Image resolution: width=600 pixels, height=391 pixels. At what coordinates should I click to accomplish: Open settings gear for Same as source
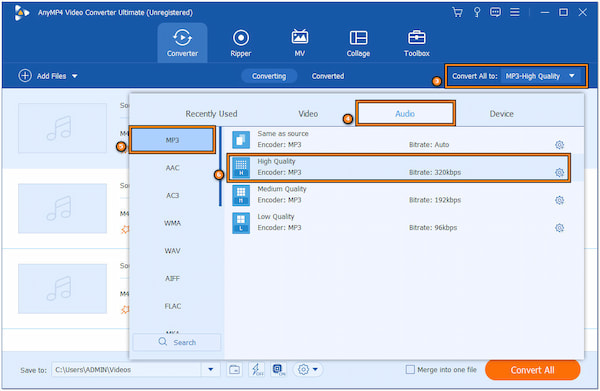pos(559,145)
